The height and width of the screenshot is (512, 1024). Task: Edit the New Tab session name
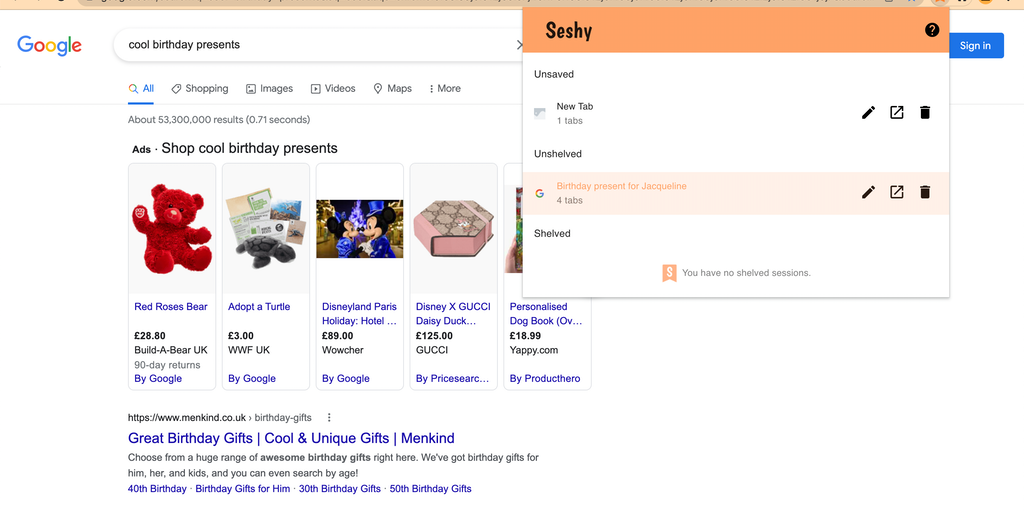coord(868,113)
